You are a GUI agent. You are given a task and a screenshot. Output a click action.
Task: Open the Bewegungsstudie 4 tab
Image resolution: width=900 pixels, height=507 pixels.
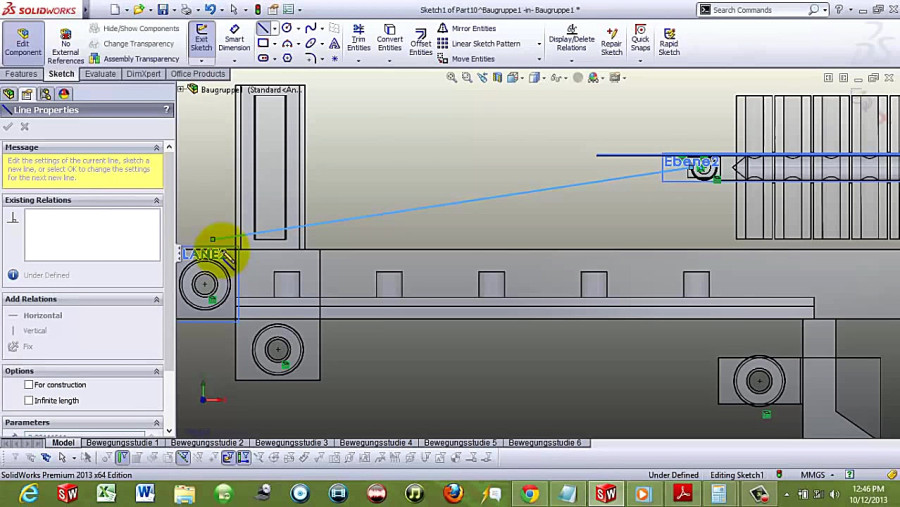(376, 443)
